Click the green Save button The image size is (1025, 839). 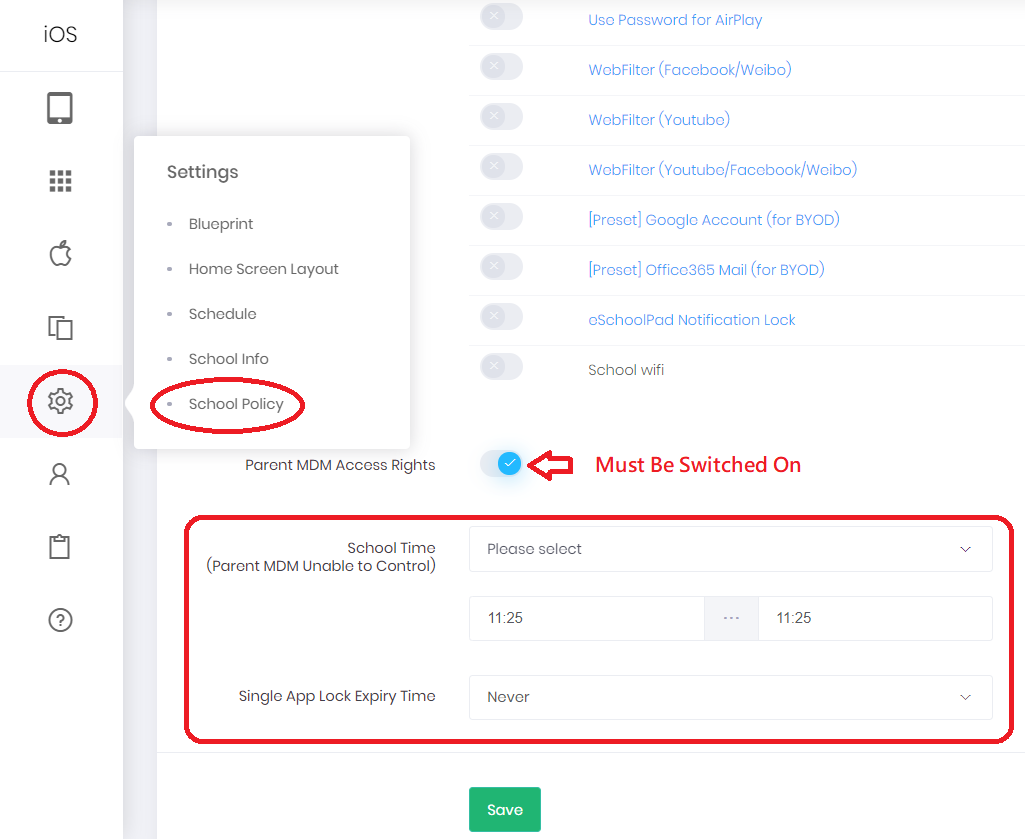click(x=505, y=810)
